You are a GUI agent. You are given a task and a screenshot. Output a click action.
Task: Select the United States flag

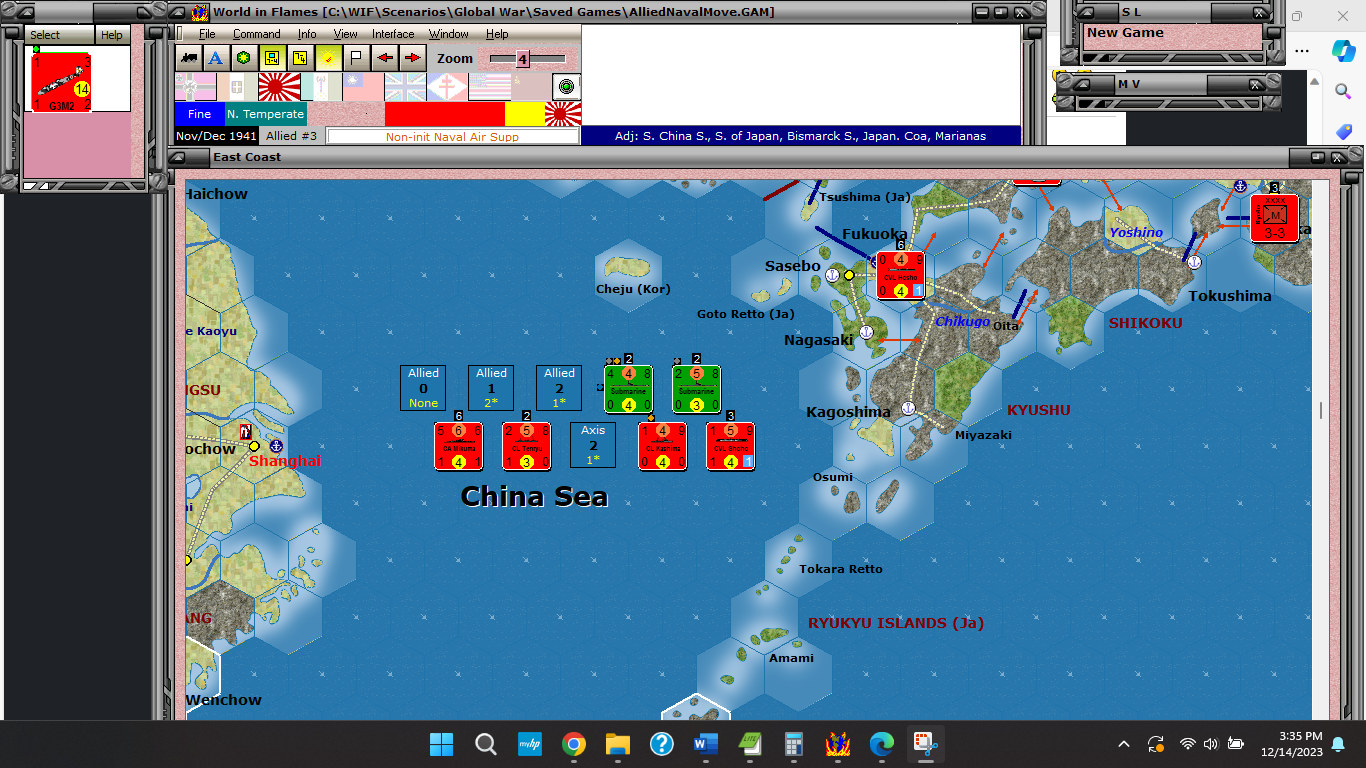pyautogui.click(x=489, y=87)
